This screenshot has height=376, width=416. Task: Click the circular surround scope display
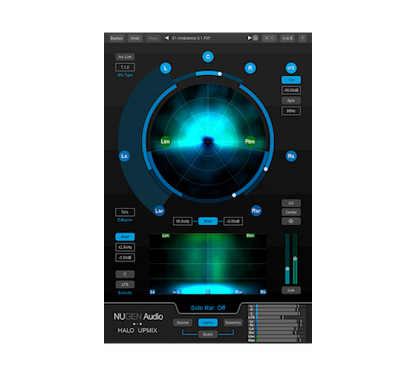[x=208, y=142]
